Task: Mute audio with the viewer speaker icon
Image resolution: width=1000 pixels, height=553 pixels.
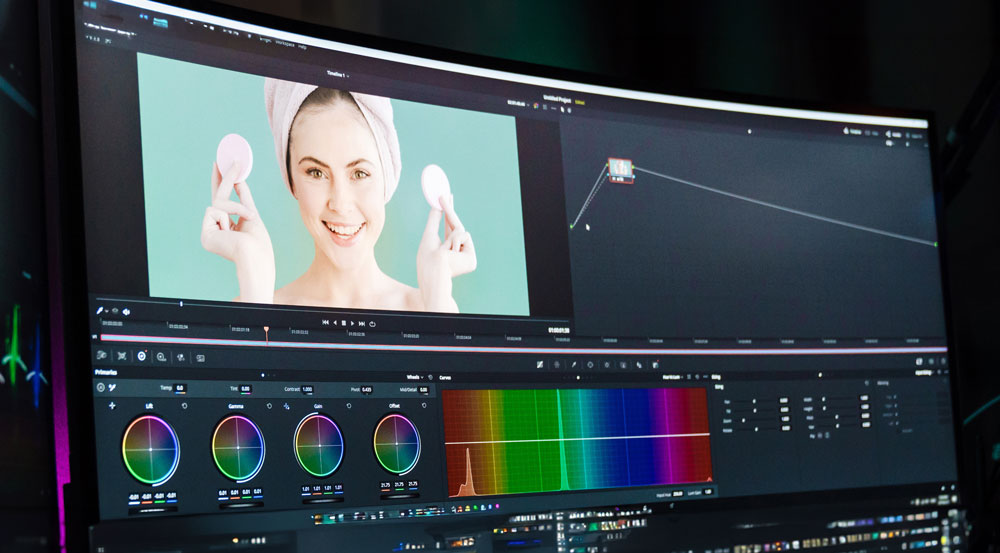Action: pyautogui.click(x=126, y=312)
